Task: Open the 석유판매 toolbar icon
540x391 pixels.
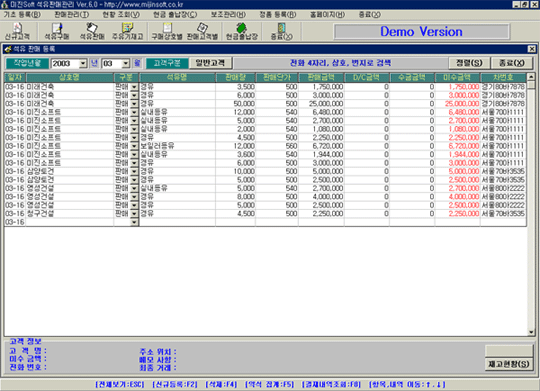Action: tap(92, 31)
